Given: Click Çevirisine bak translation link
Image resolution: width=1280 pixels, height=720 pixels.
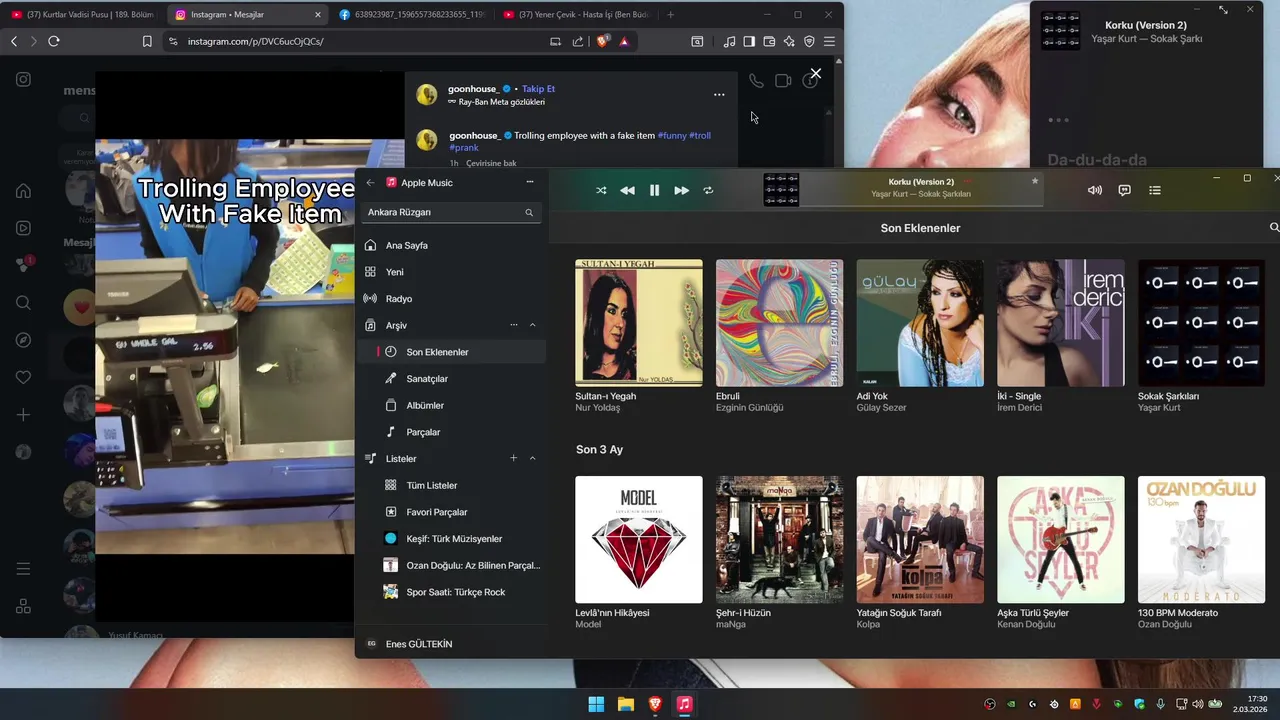Looking at the screenshot, I should tap(491, 163).
